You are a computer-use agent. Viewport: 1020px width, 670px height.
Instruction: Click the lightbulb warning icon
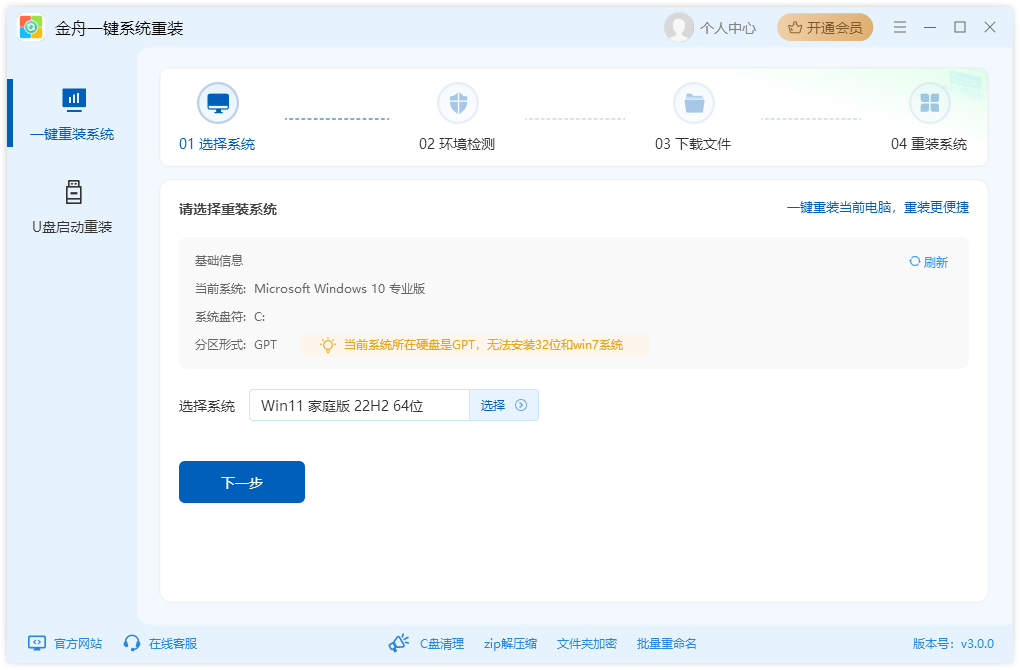328,345
